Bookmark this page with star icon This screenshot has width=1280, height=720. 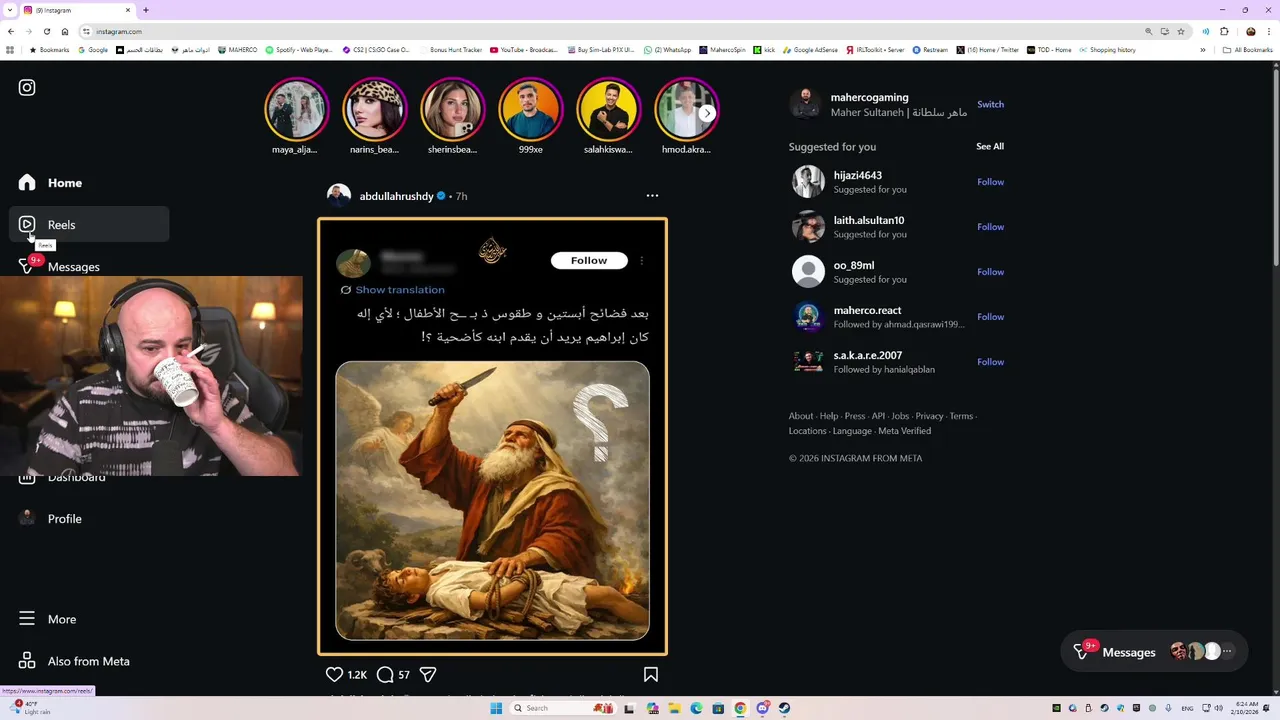[1181, 31]
